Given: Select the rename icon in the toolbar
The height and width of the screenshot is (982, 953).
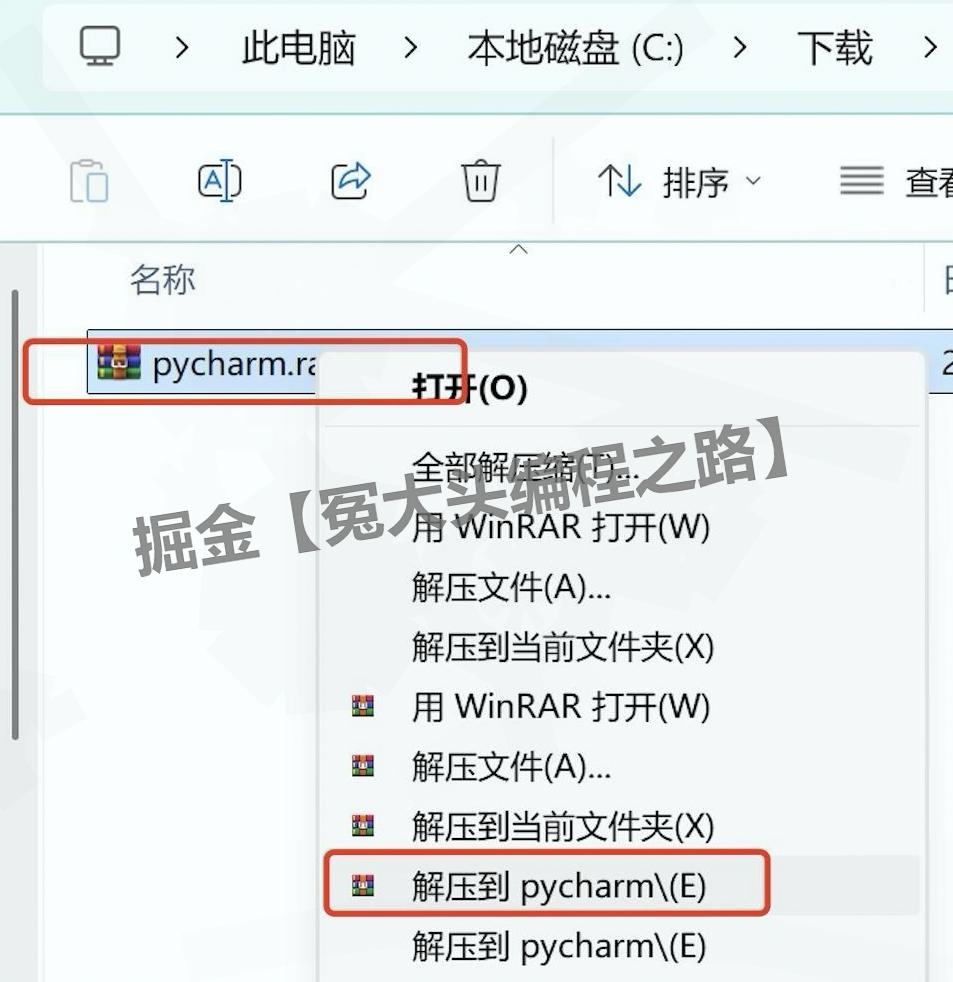Looking at the screenshot, I should [x=219, y=181].
